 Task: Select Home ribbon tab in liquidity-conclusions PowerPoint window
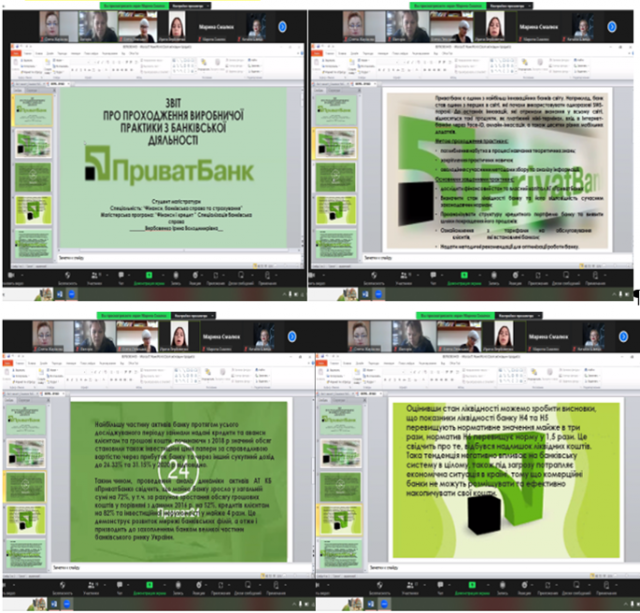pos(334,363)
